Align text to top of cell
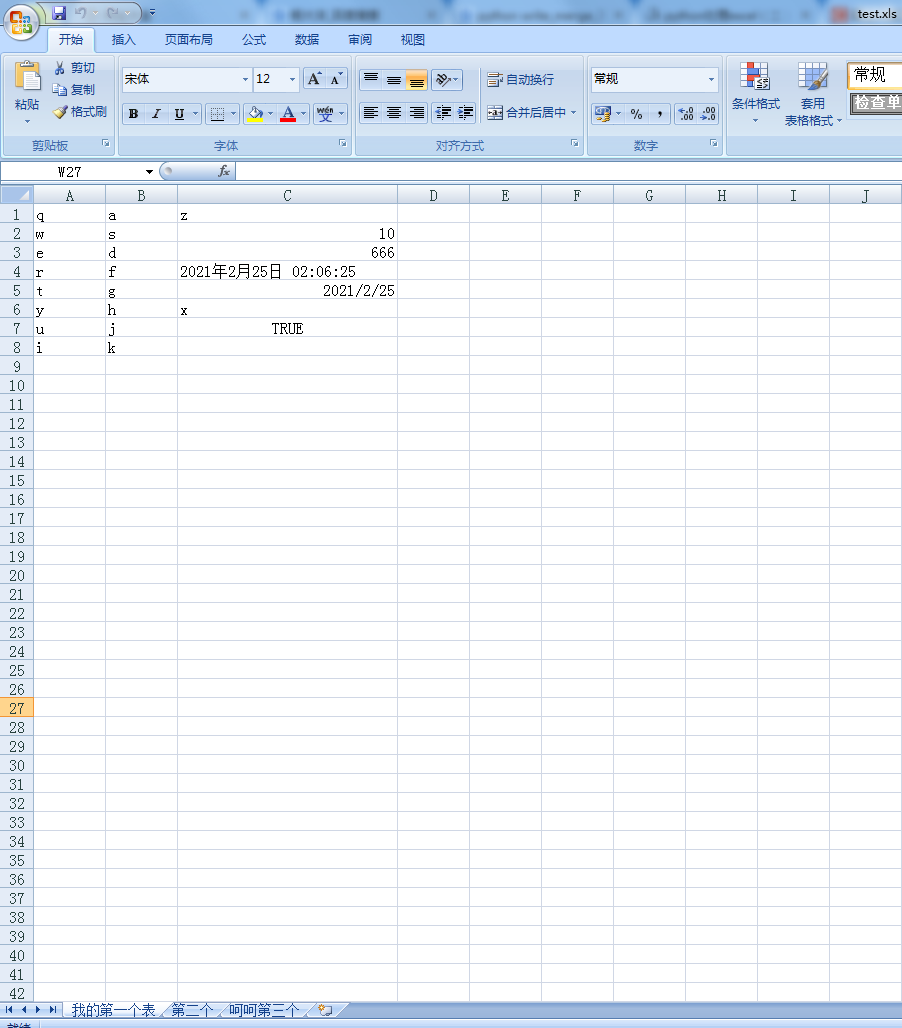 [371, 79]
